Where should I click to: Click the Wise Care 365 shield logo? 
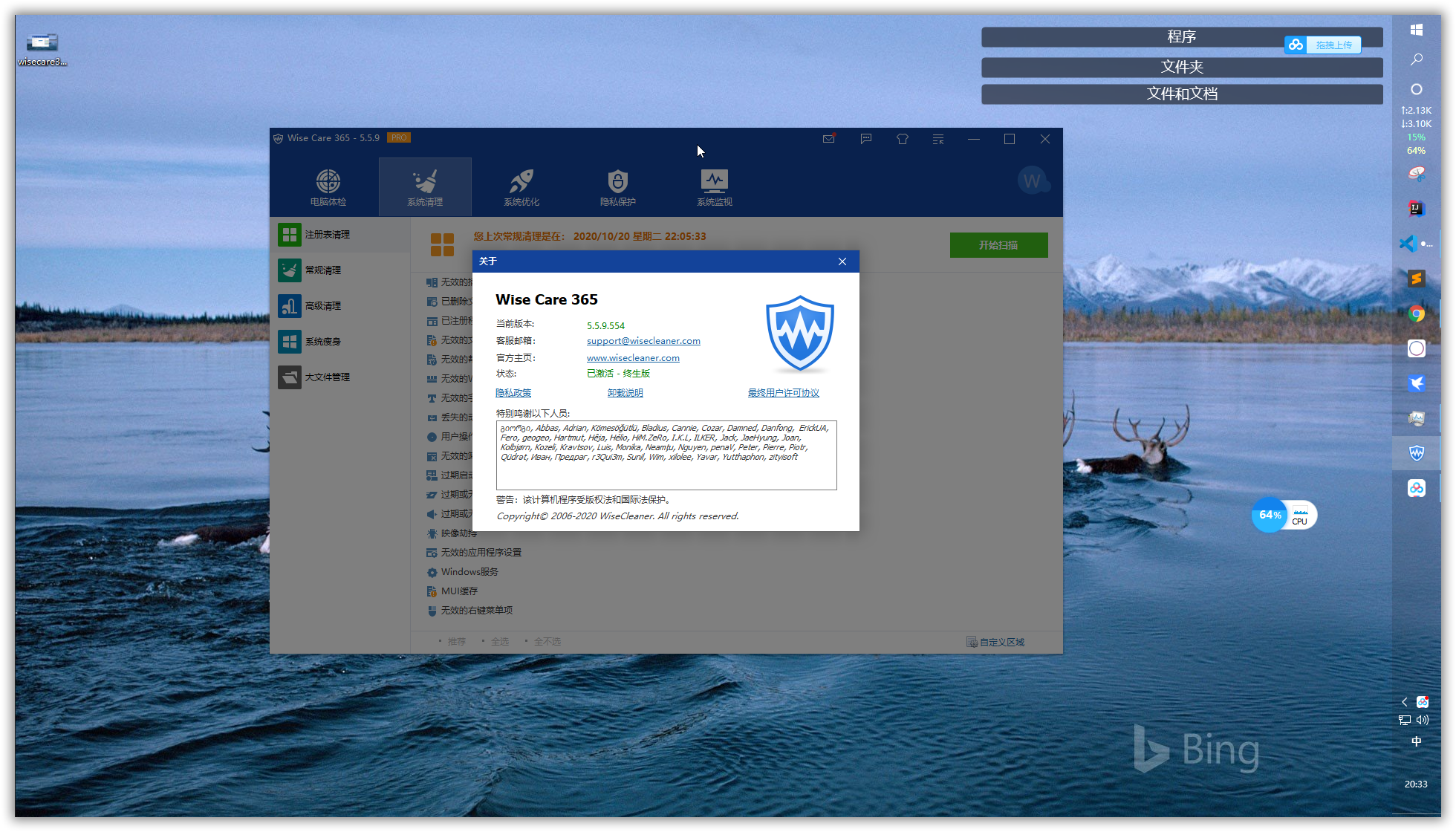click(800, 334)
